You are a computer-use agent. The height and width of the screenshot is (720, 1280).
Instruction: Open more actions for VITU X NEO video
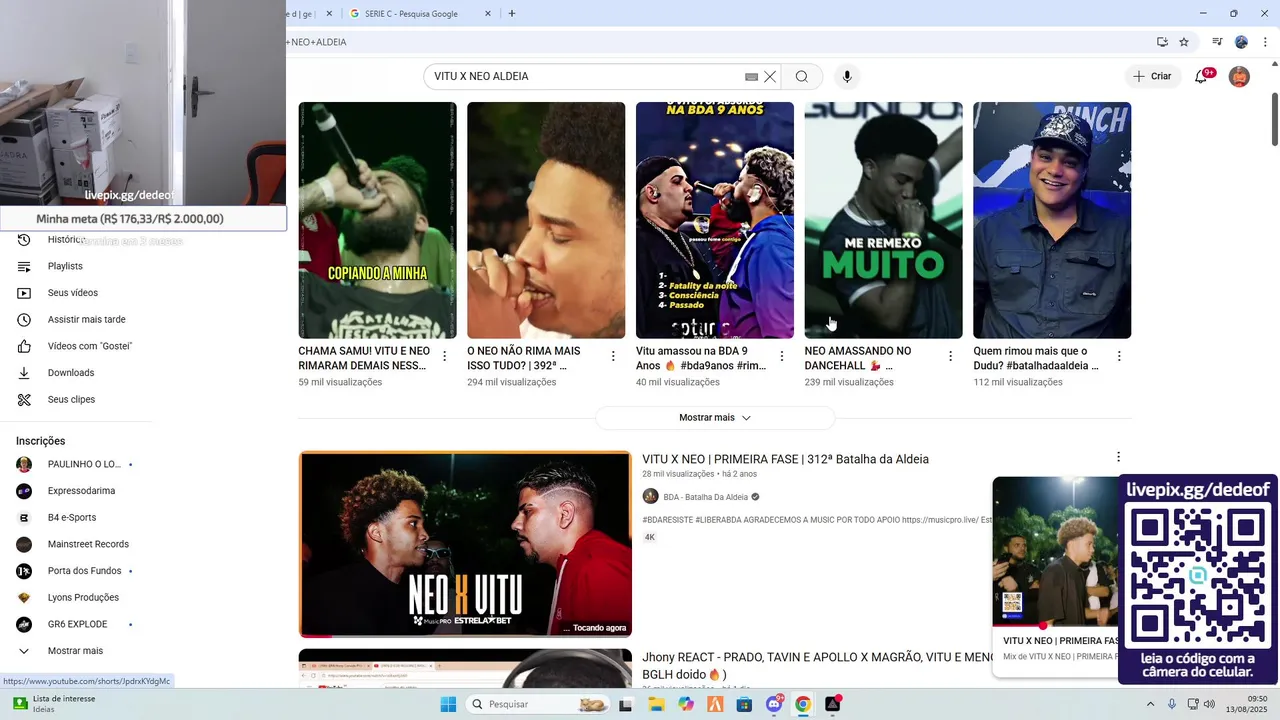click(x=1118, y=457)
